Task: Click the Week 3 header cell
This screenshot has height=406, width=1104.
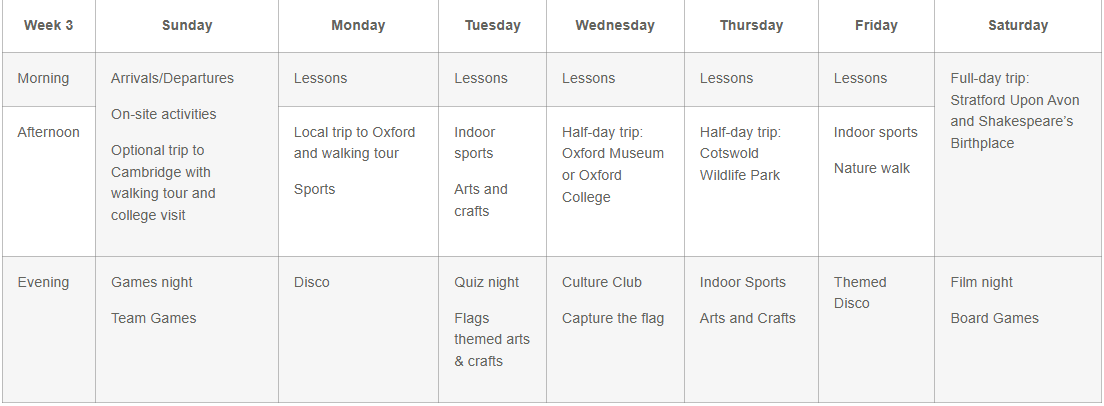Action: point(48,26)
